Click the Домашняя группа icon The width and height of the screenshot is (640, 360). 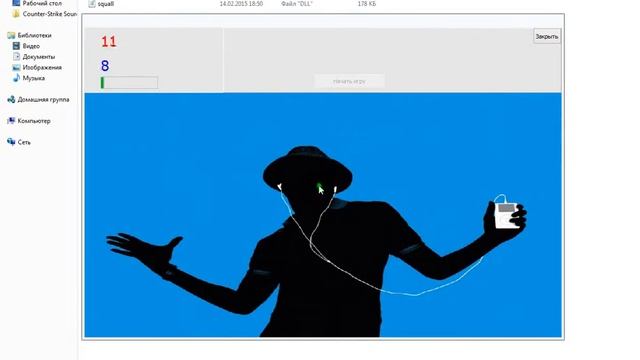[11, 99]
